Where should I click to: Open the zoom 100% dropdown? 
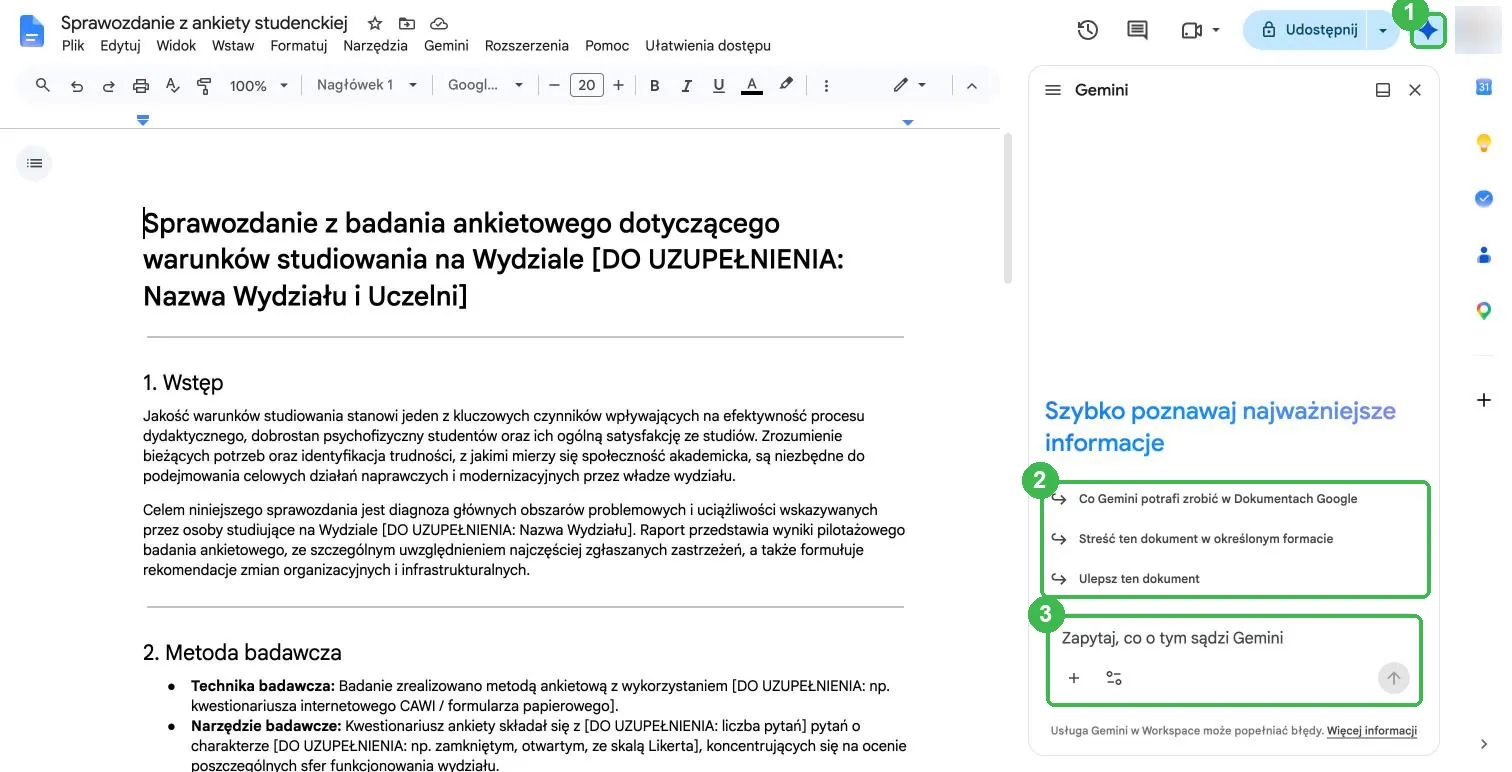click(x=258, y=86)
